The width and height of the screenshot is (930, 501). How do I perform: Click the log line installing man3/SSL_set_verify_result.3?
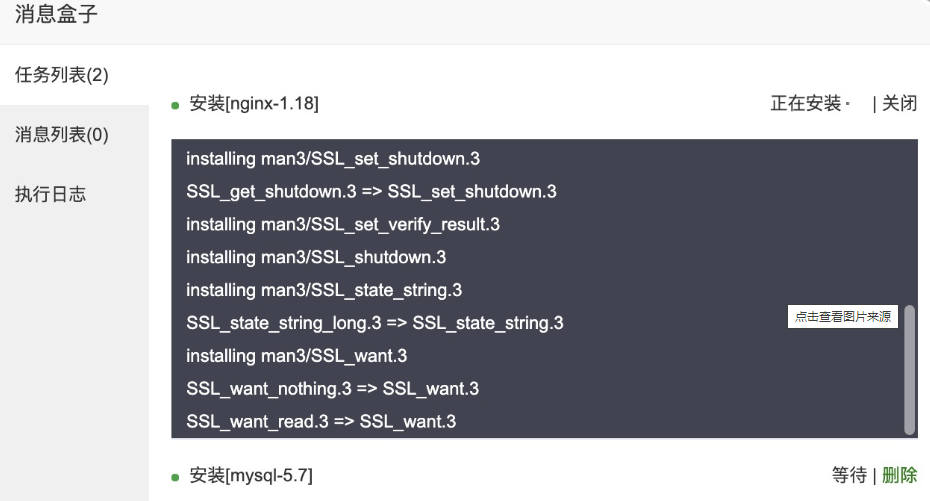click(343, 224)
